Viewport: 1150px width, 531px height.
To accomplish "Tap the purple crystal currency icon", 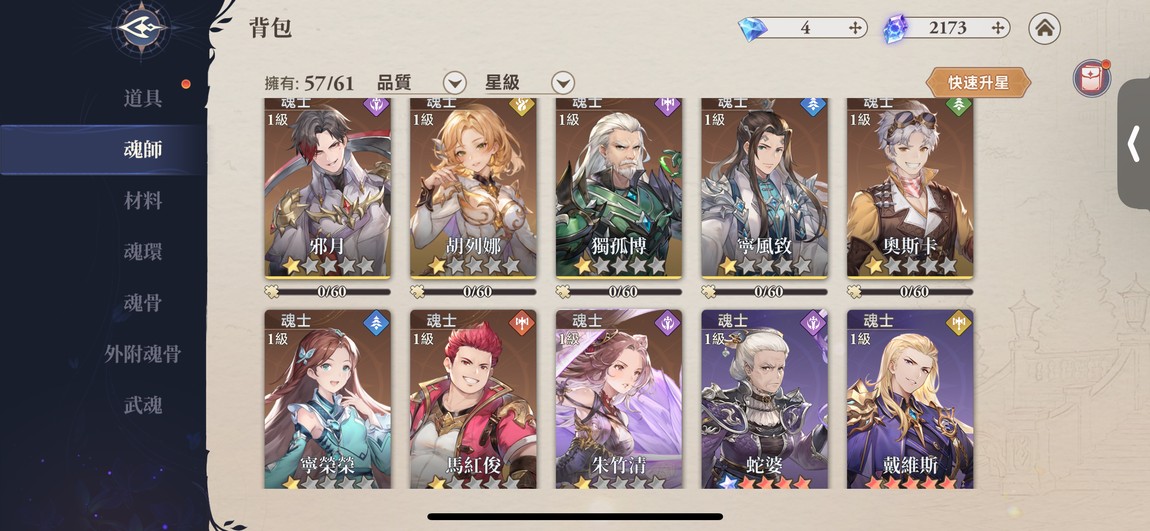I will 896,29.
